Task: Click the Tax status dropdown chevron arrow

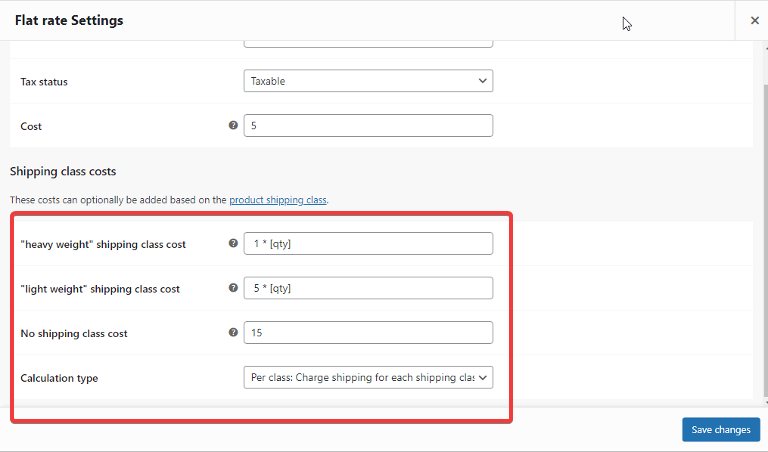Action: tap(482, 81)
